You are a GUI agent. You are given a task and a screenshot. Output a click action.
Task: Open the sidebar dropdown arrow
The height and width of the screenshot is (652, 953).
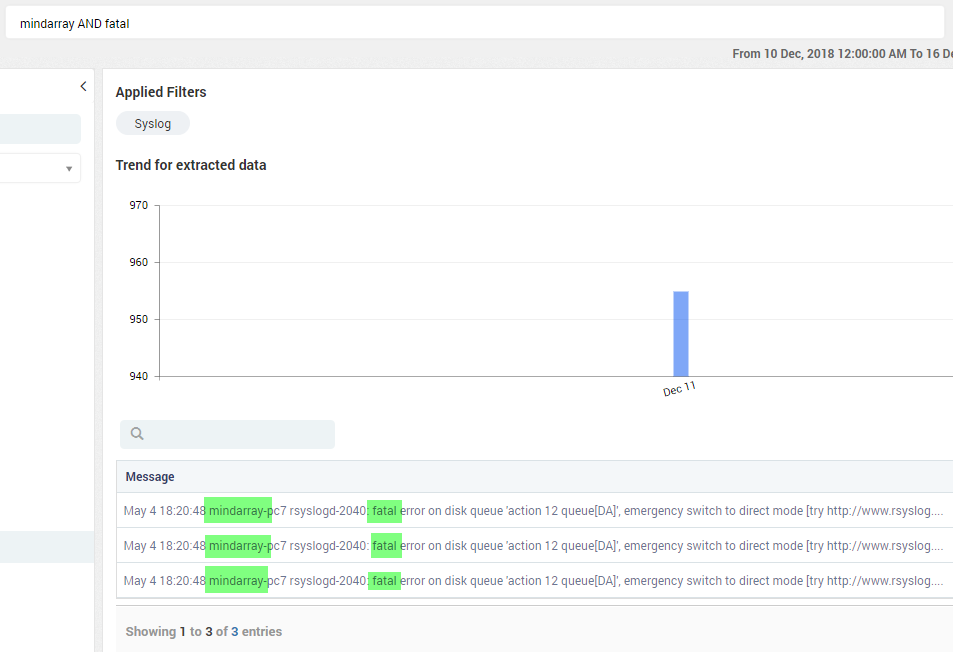[x=69, y=169]
